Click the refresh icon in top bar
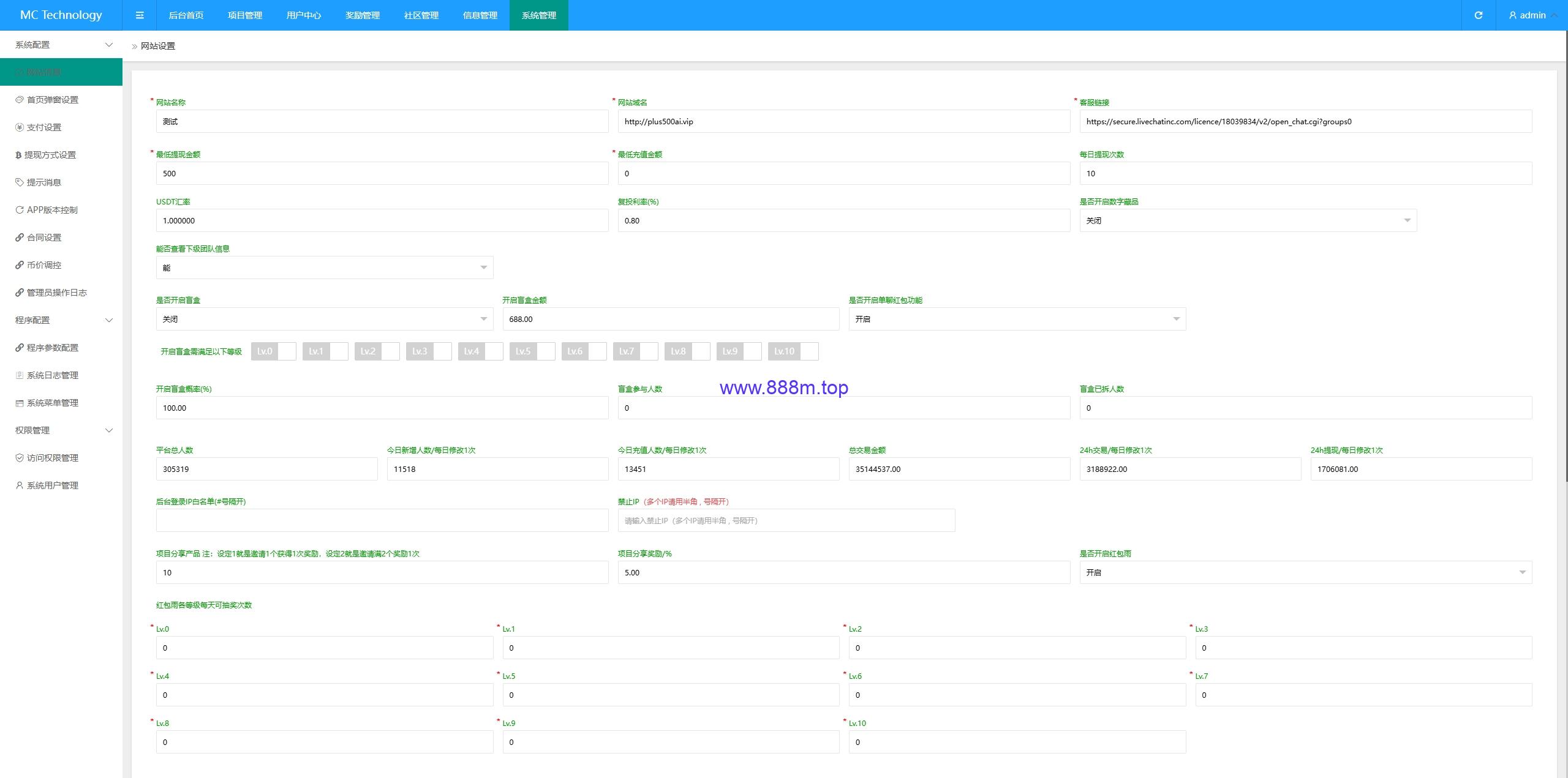The height and width of the screenshot is (778, 1568). coord(1479,15)
